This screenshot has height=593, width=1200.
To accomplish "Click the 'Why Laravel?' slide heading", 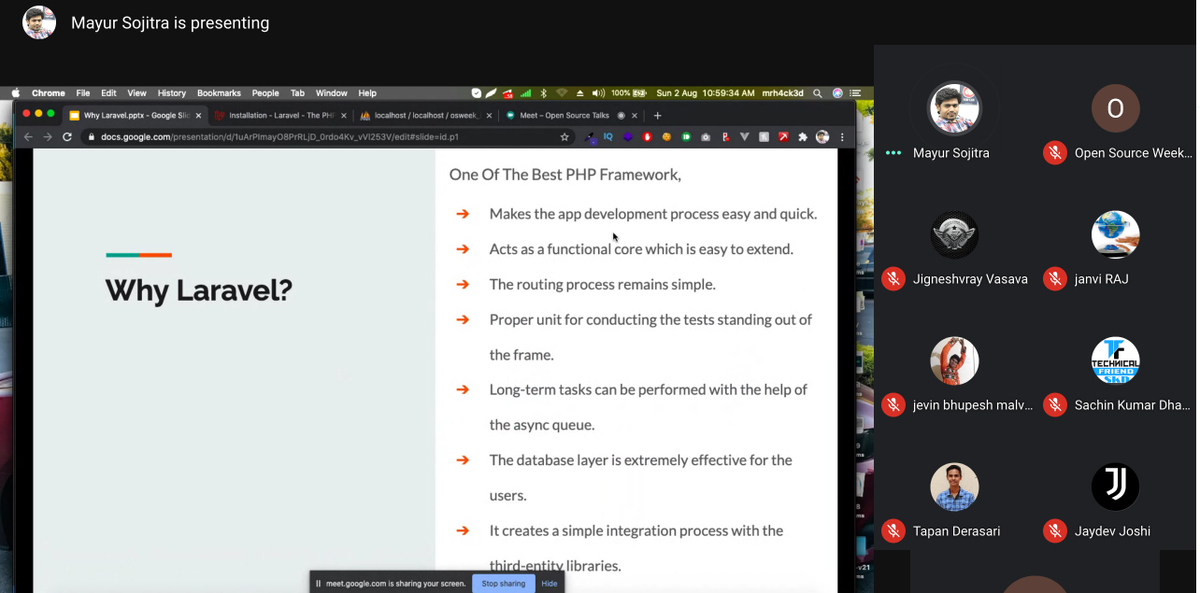I will [199, 291].
